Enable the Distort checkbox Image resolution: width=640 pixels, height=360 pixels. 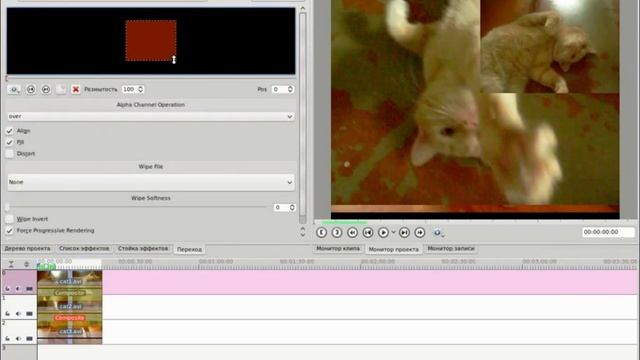pos(9,154)
